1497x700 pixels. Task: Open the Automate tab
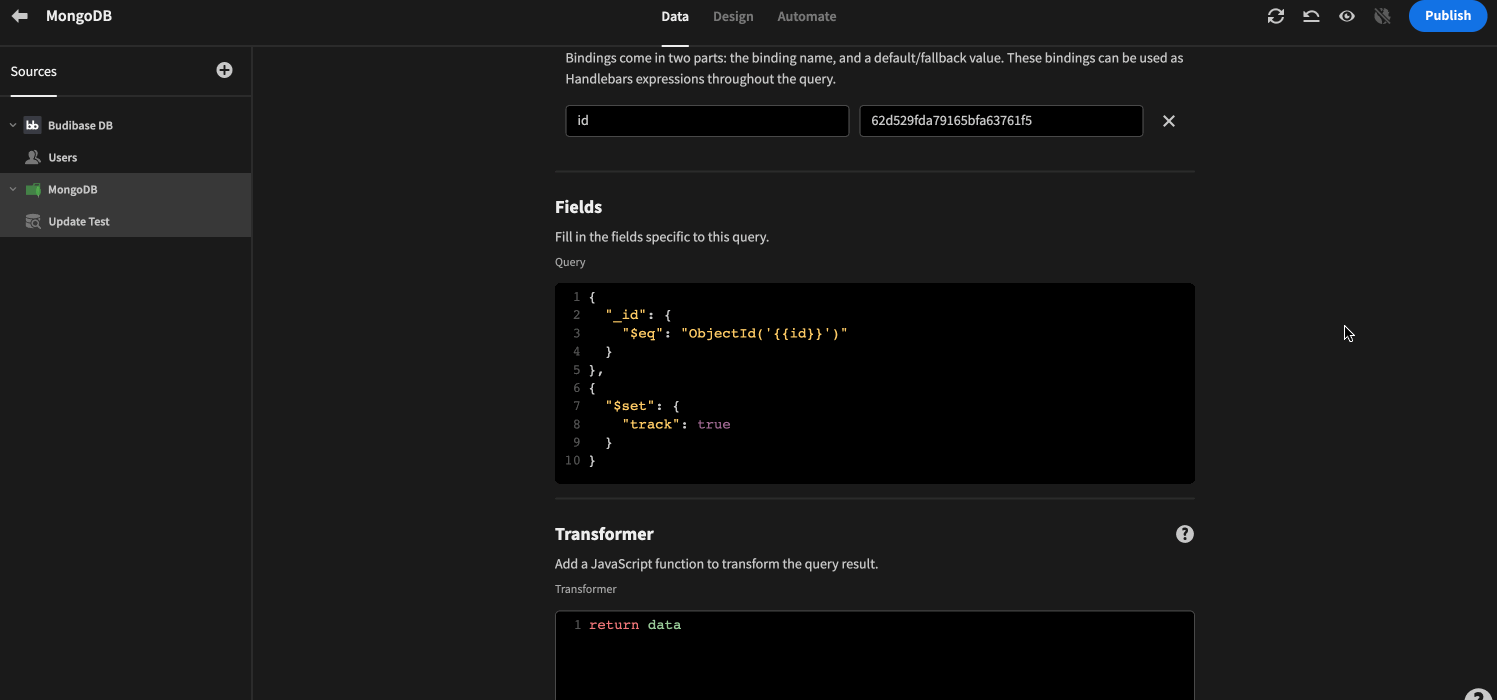[x=806, y=16]
